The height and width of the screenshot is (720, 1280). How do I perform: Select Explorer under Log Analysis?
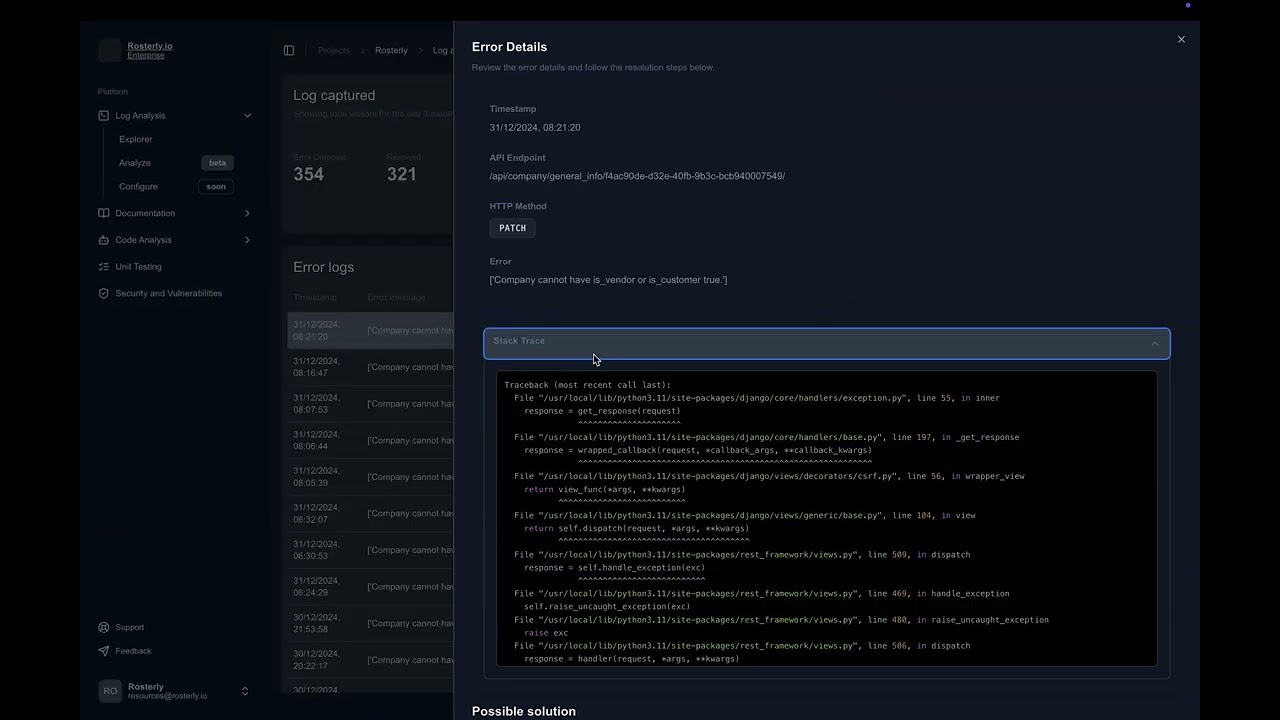135,139
